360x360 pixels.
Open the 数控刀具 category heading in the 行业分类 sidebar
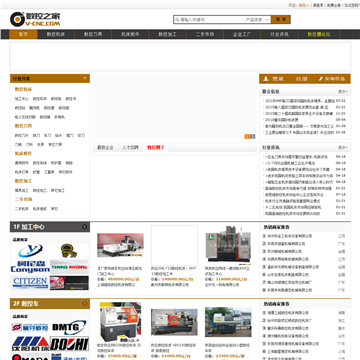[x=23, y=126]
